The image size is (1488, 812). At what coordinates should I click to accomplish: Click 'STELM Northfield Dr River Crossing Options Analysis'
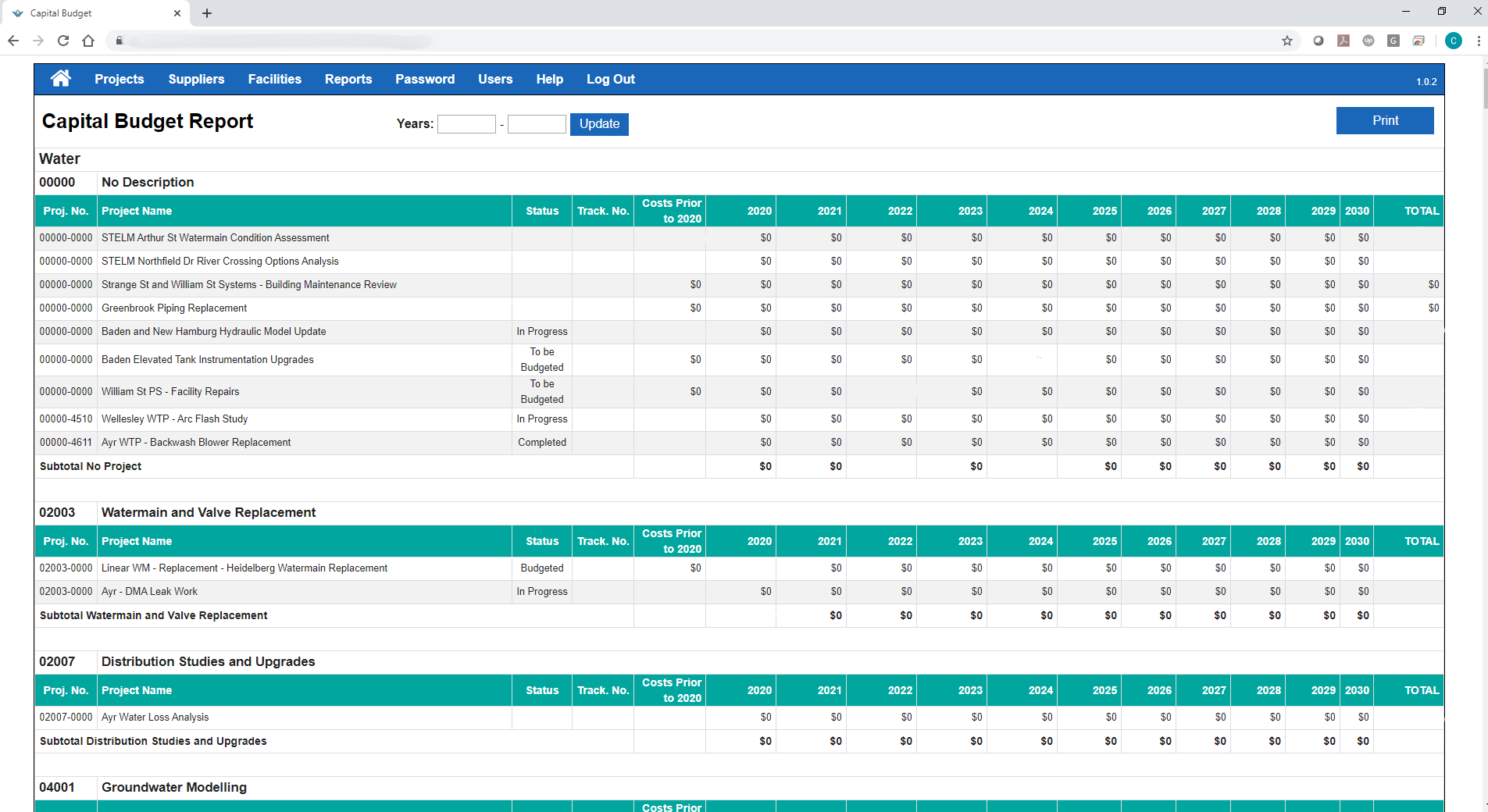(220, 262)
